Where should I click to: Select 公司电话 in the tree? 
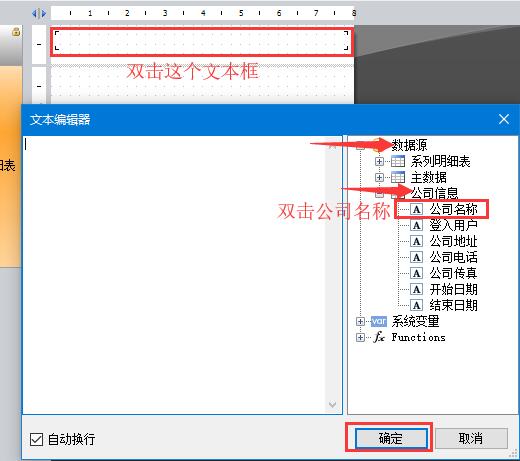click(453, 257)
